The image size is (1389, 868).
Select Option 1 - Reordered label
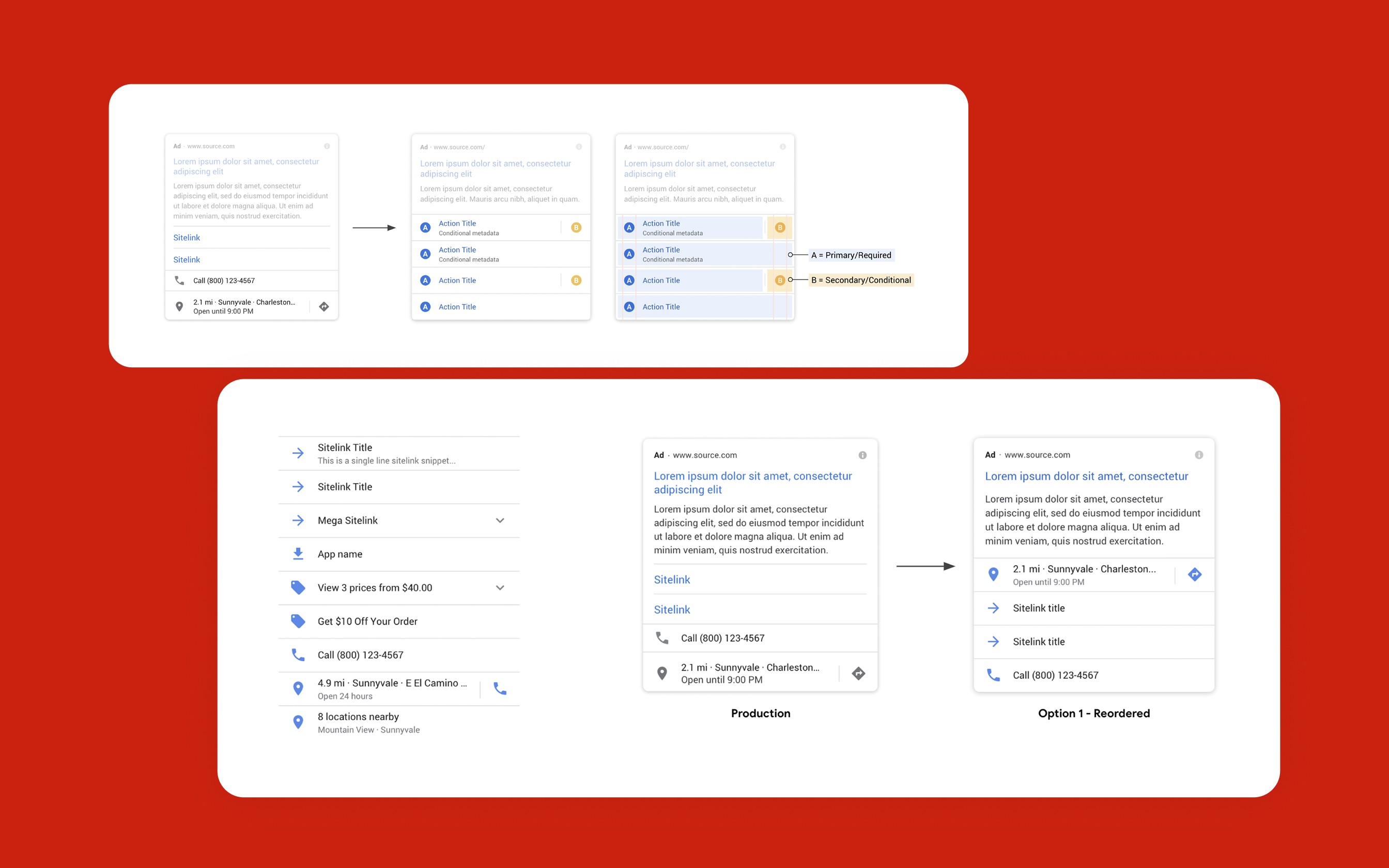coord(1093,713)
